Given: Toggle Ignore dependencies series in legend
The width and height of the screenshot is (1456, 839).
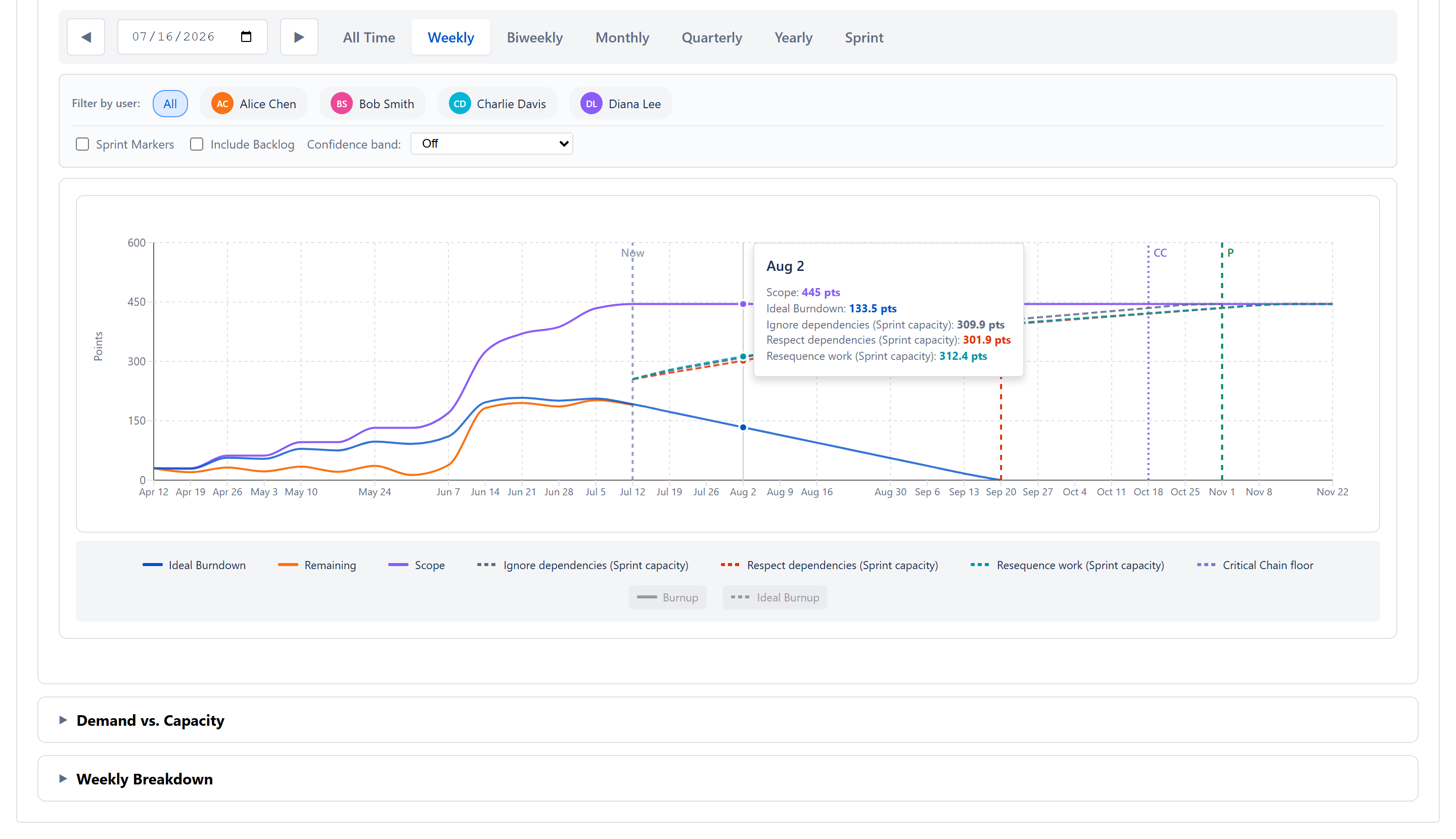Looking at the screenshot, I should (583, 565).
